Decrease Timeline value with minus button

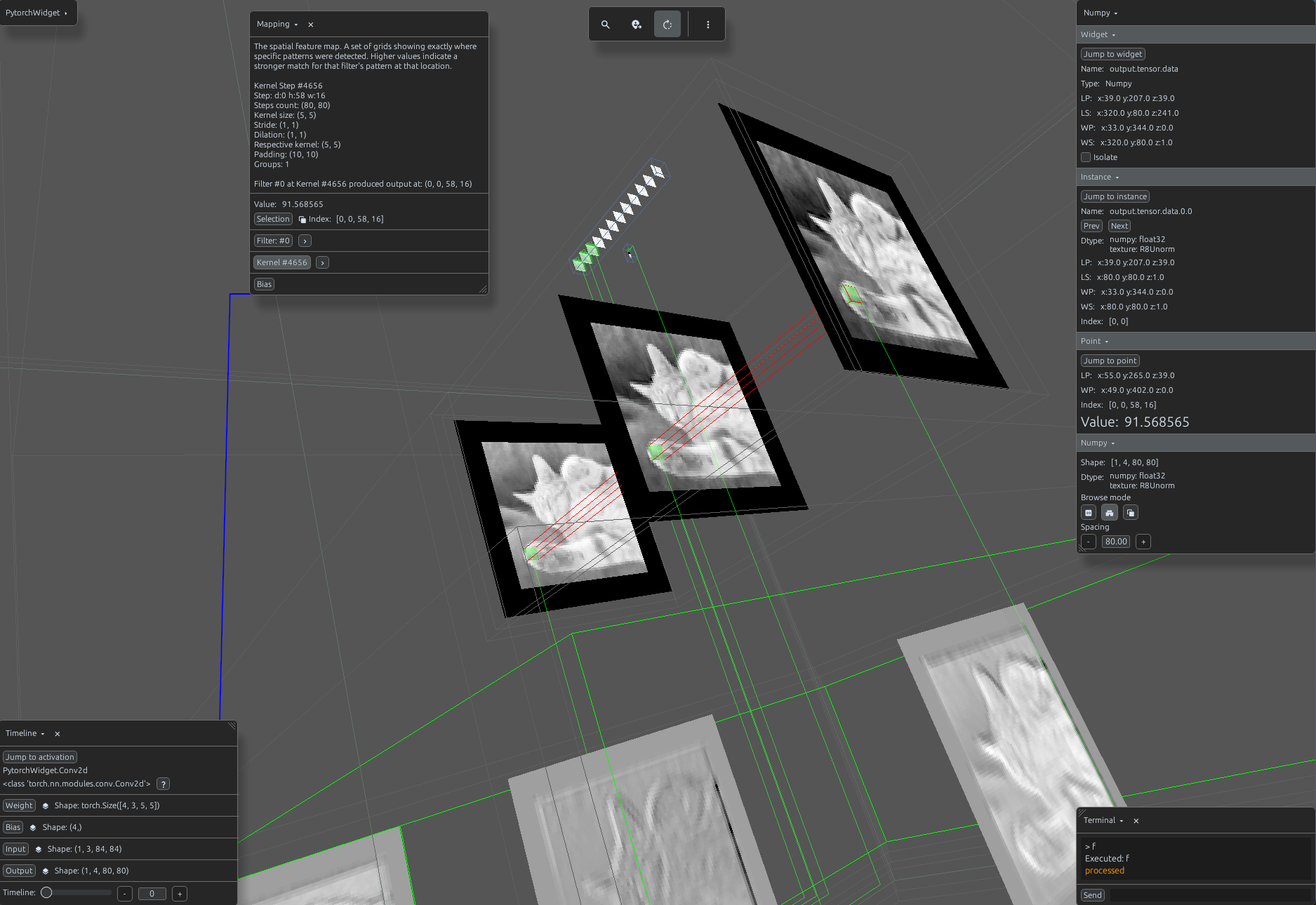pos(125,894)
